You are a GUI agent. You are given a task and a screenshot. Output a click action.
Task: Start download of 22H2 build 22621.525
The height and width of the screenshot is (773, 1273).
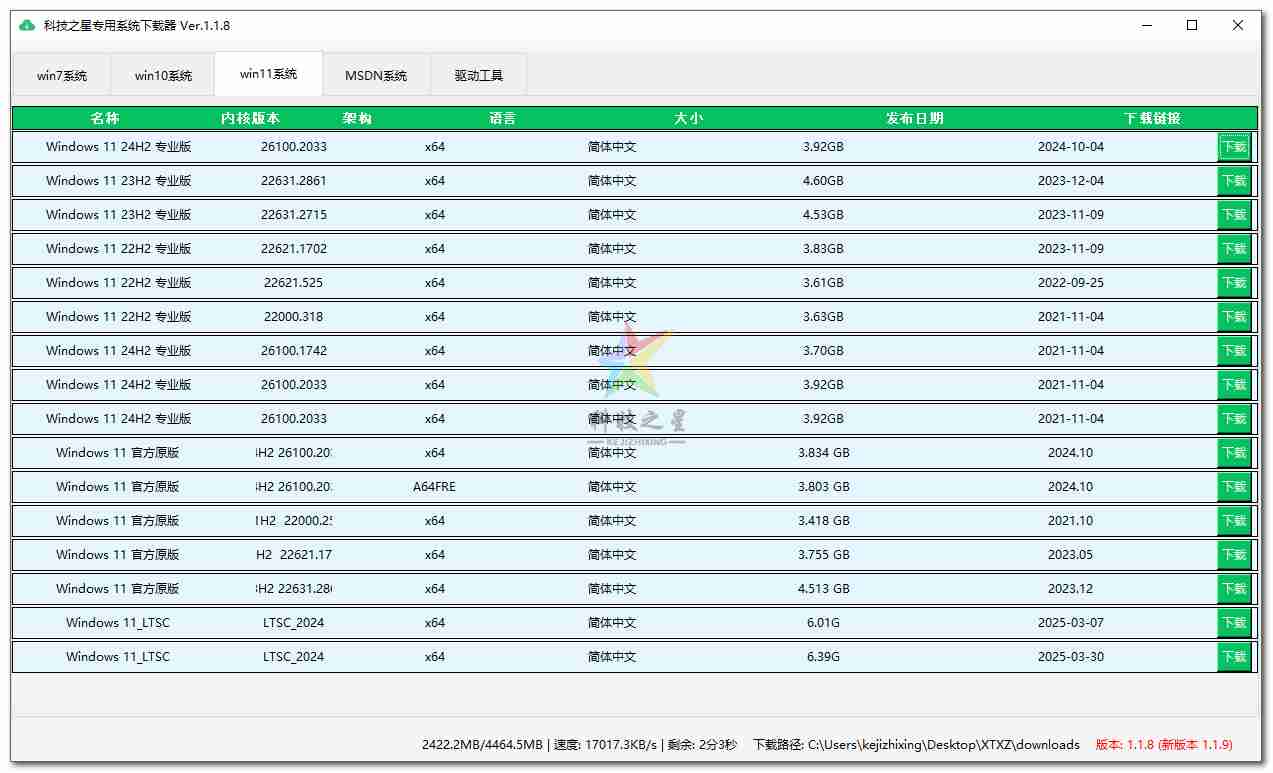[1233, 283]
